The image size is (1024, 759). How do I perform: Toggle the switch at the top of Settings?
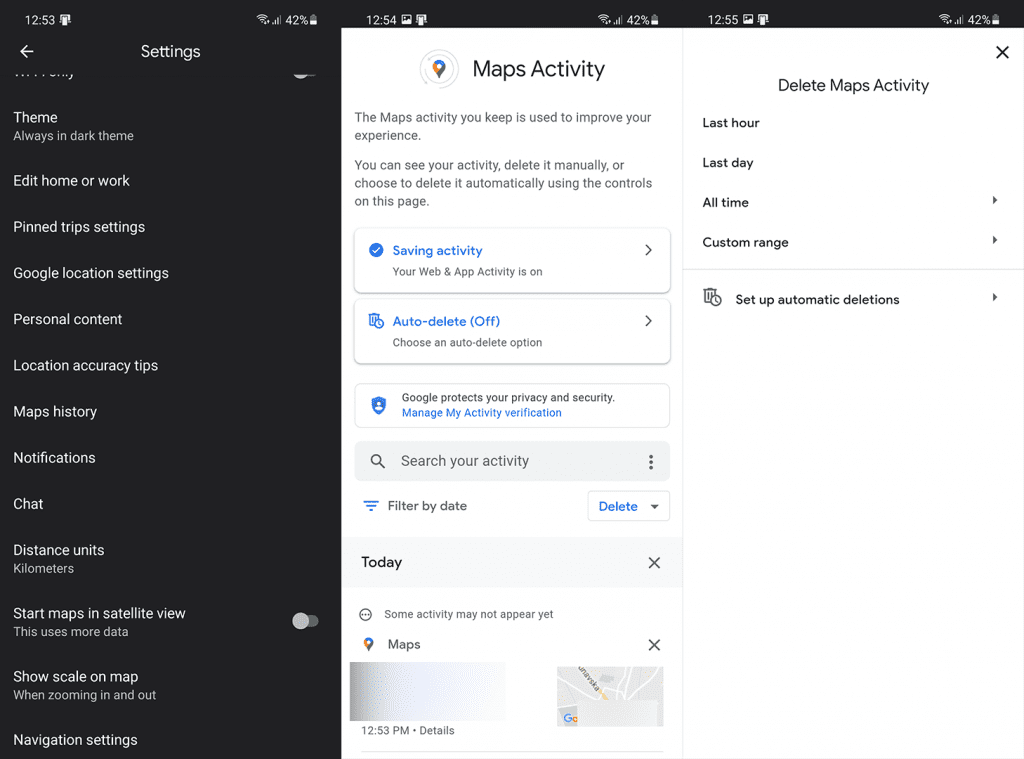[303, 73]
